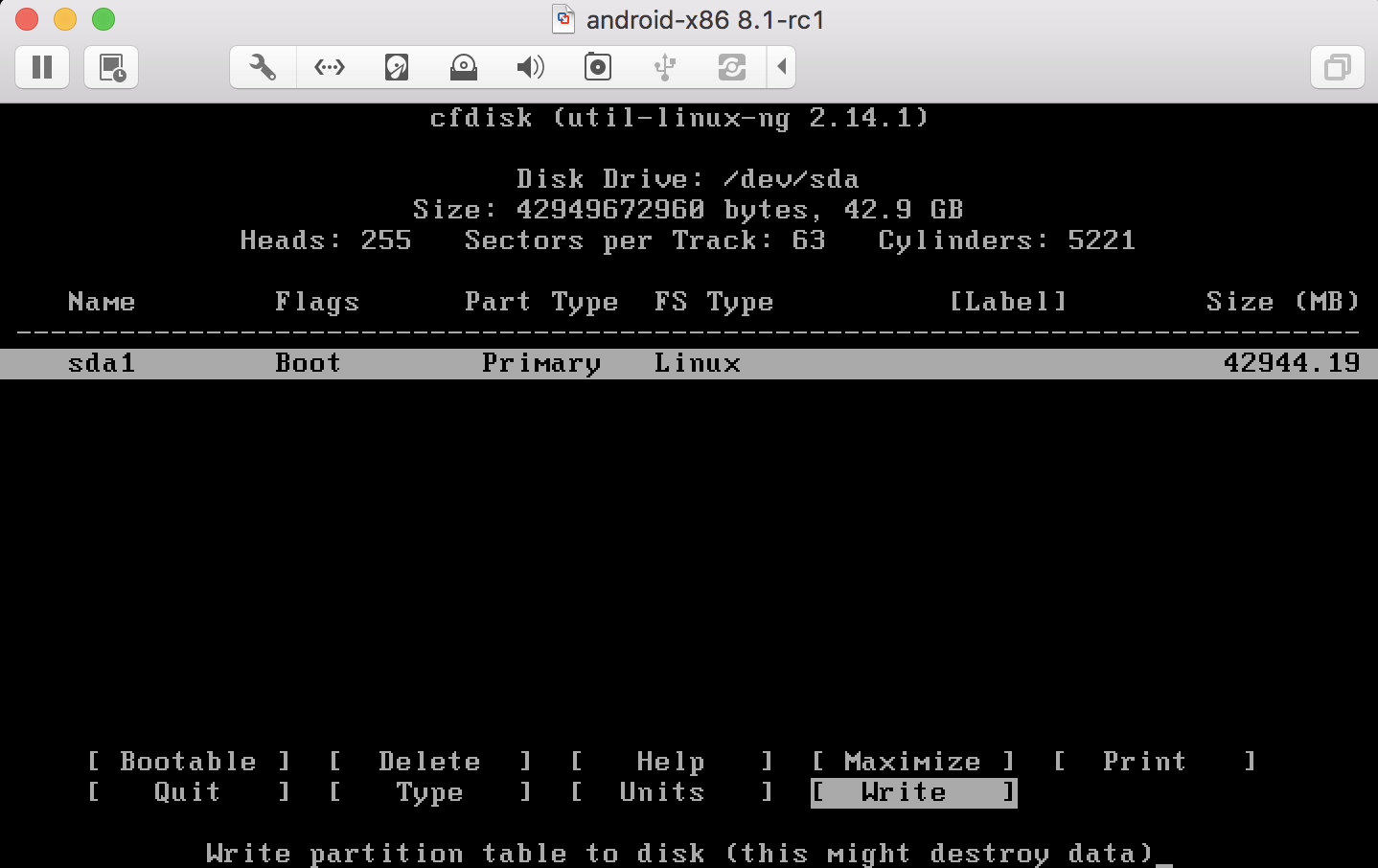1378x868 pixels.
Task: Pause the virtual machine
Action: tap(42, 67)
